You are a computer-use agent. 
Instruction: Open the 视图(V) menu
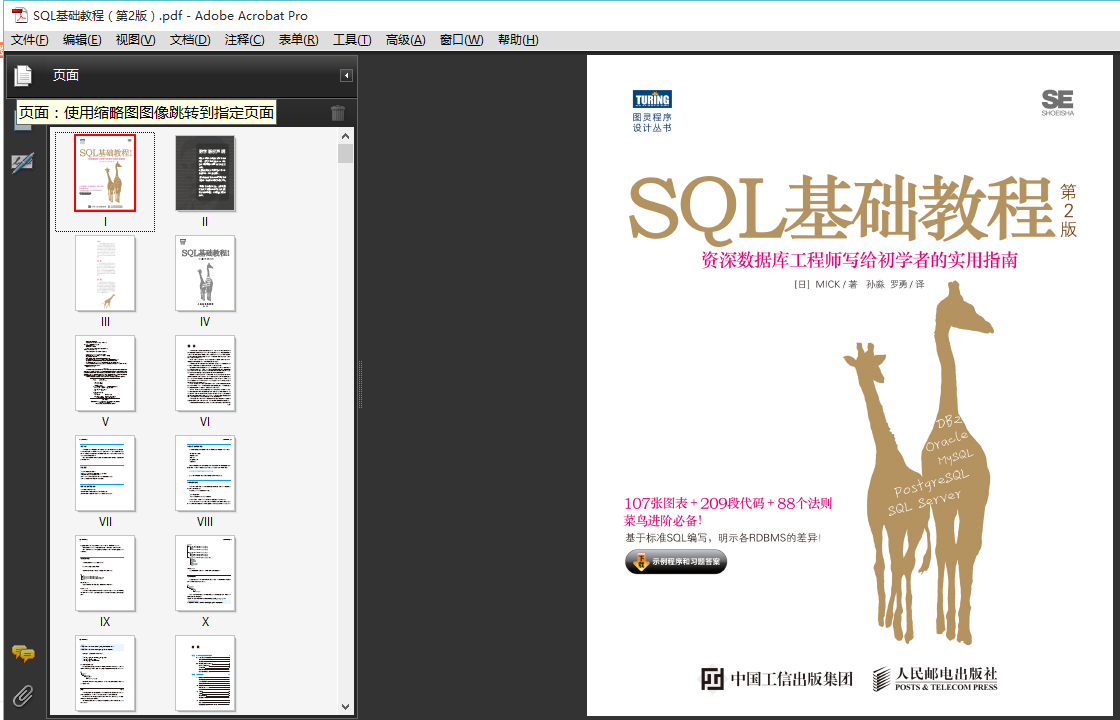pos(136,40)
